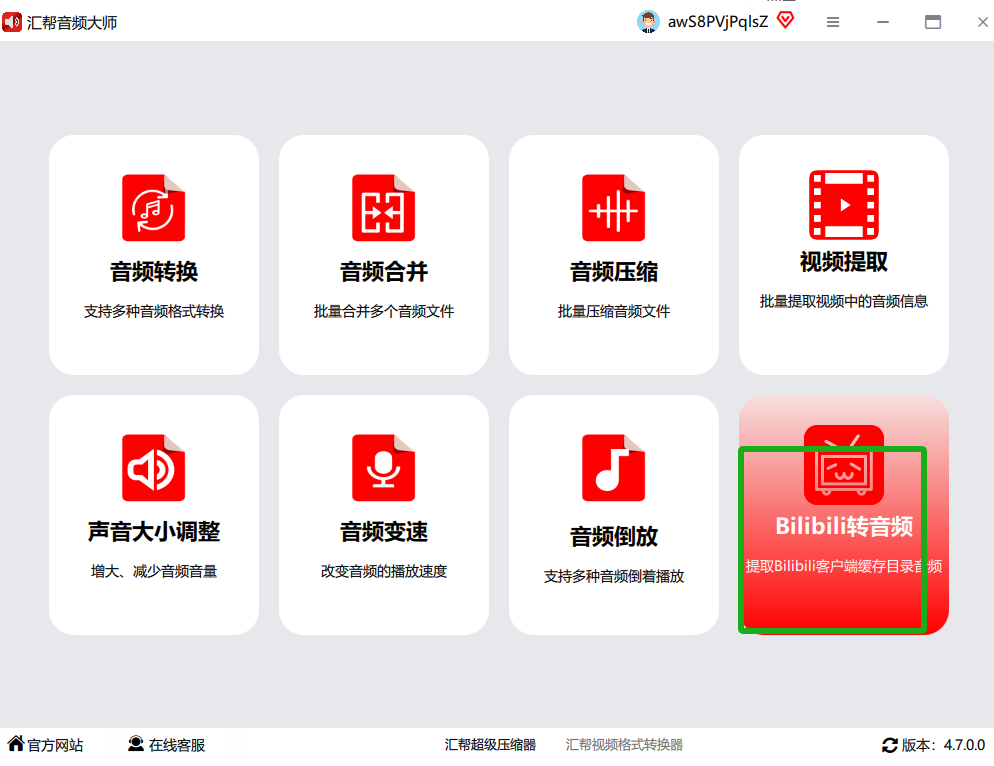Click the 音频转换 title text
994x766 pixels.
[x=153, y=271]
